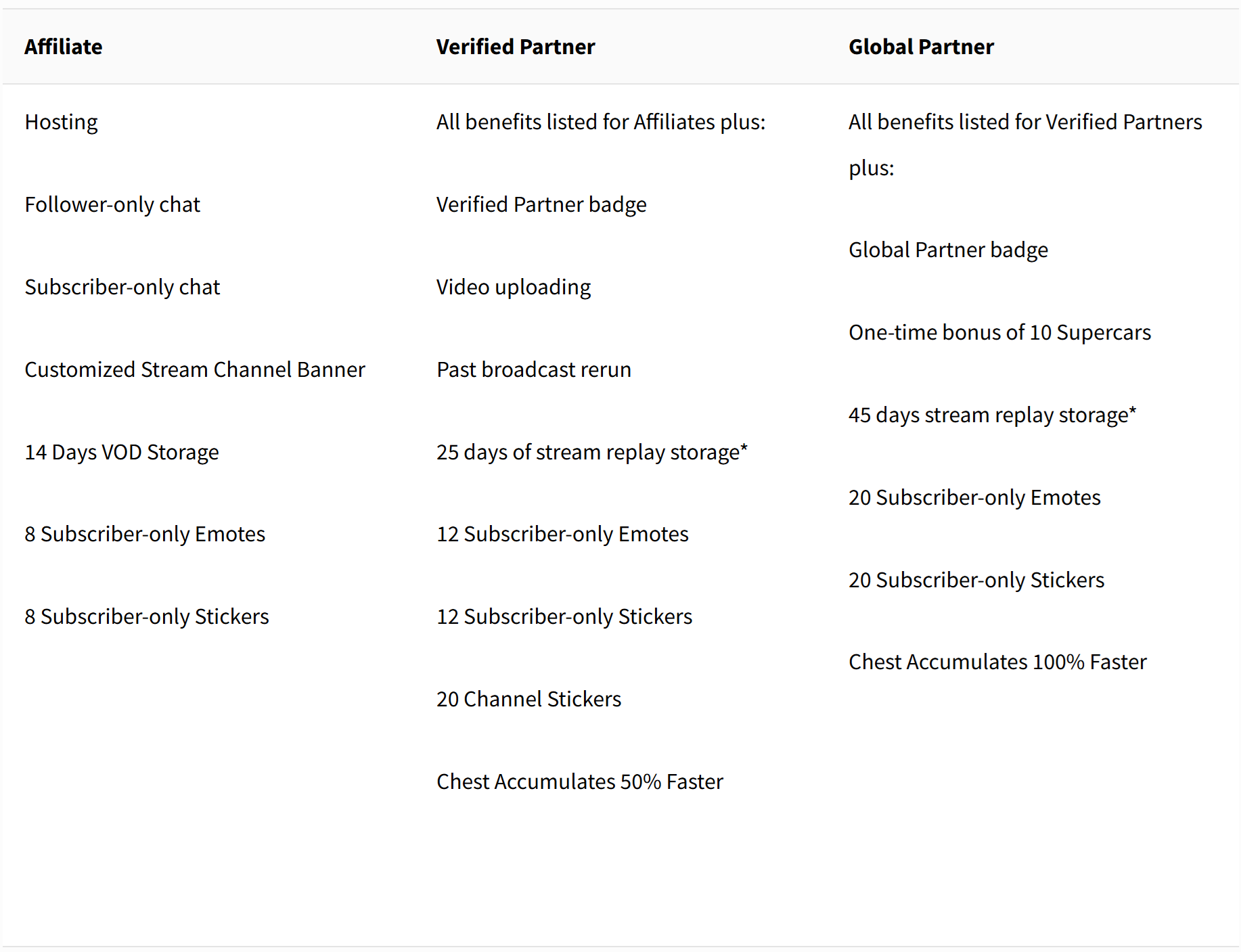Click the 20 Channel Stickers entry
The image size is (1241, 952).
[x=528, y=699]
